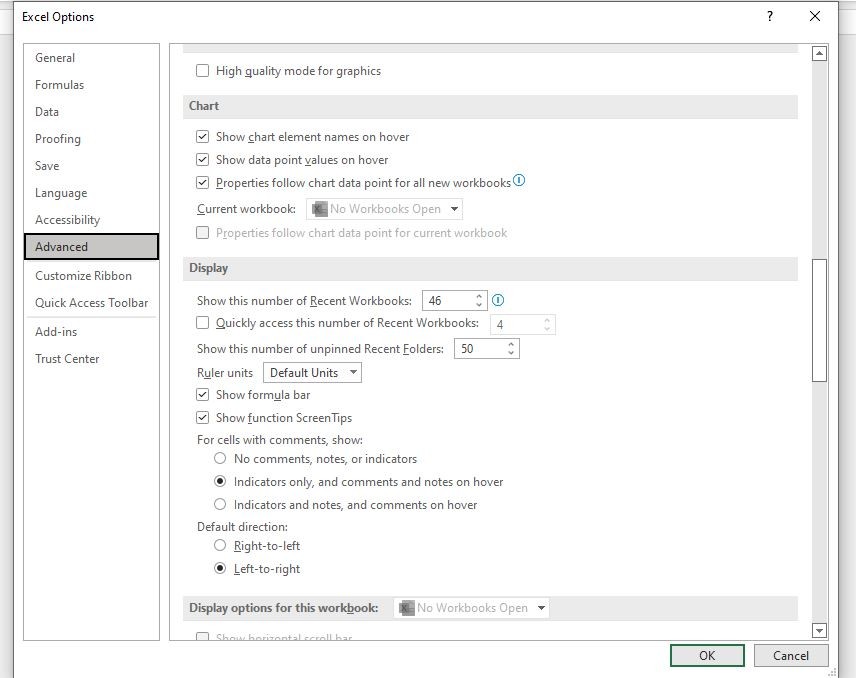Click Cancel to discard changes
This screenshot has height=678, width=856.
coord(791,656)
